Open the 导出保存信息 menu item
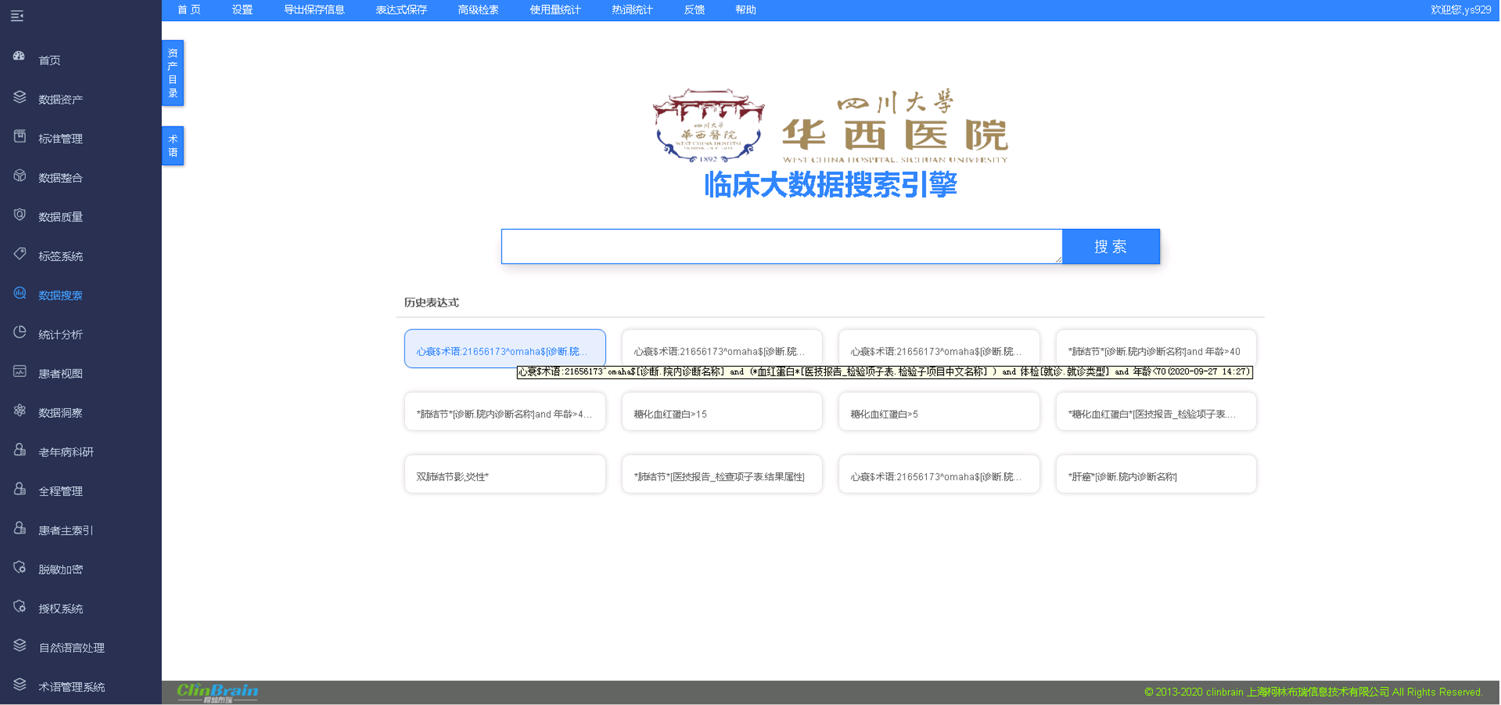 click(314, 10)
